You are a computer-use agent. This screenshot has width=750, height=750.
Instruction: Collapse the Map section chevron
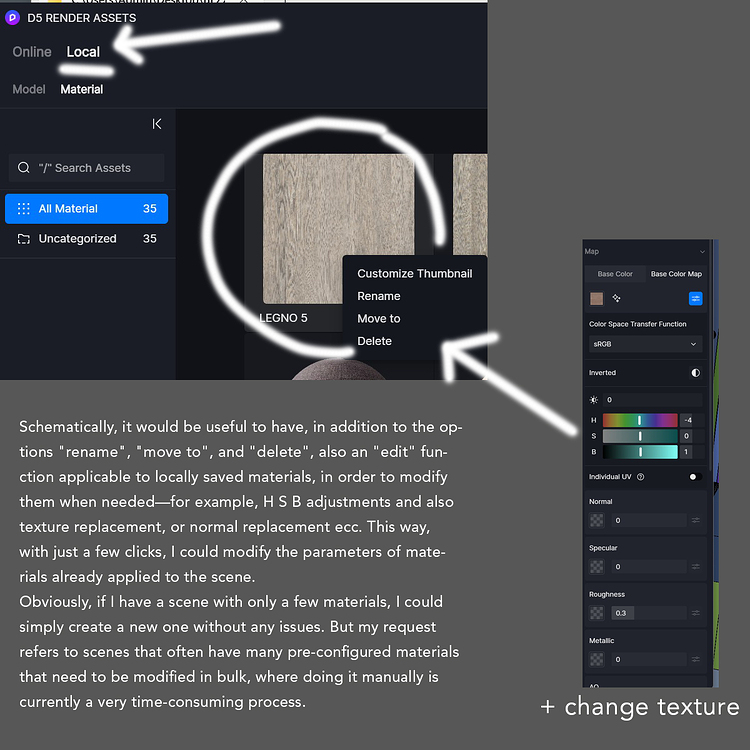702,252
